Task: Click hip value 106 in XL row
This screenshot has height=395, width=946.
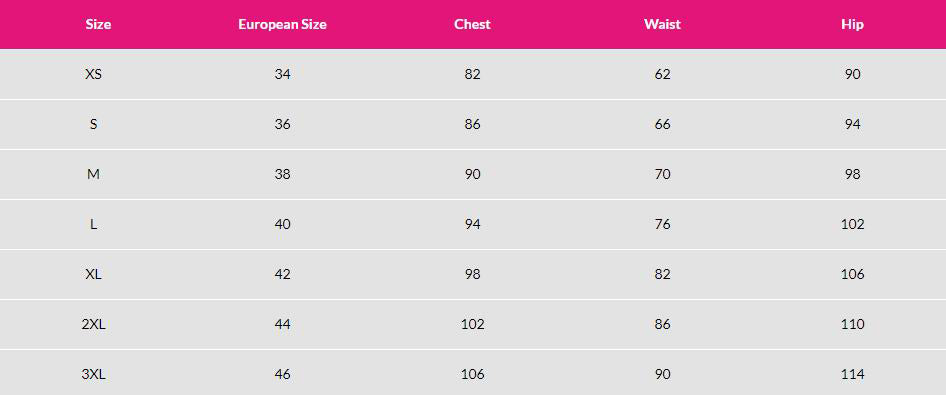Action: (852, 274)
